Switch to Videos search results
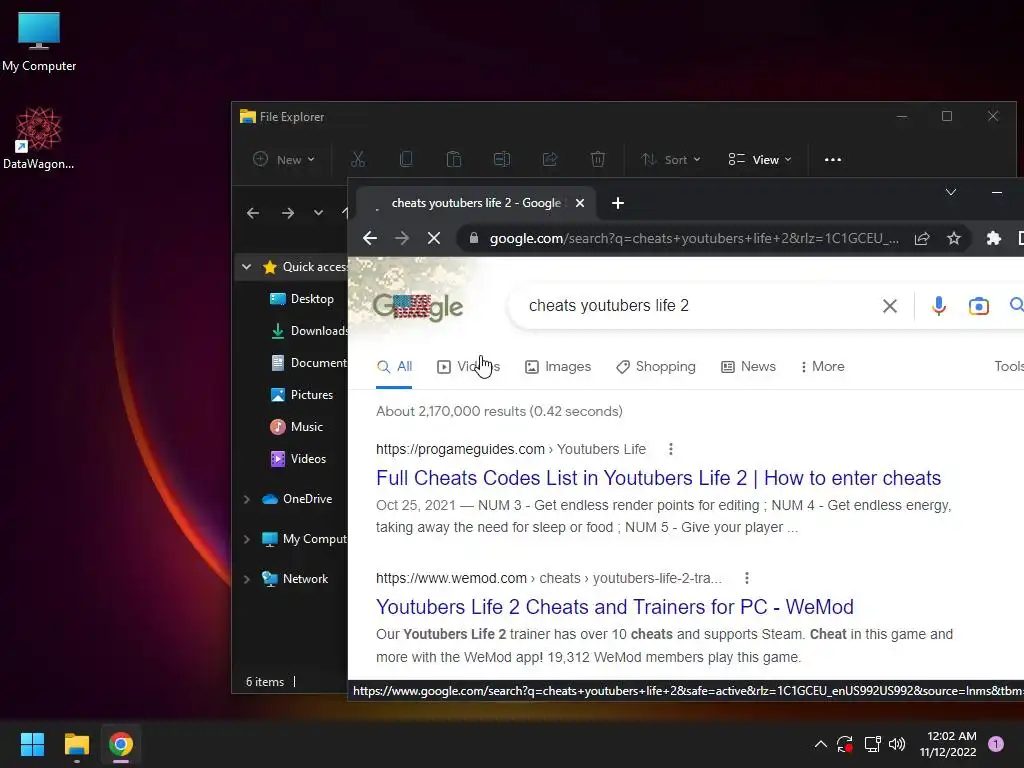This screenshot has height=768, width=1024. click(x=468, y=366)
